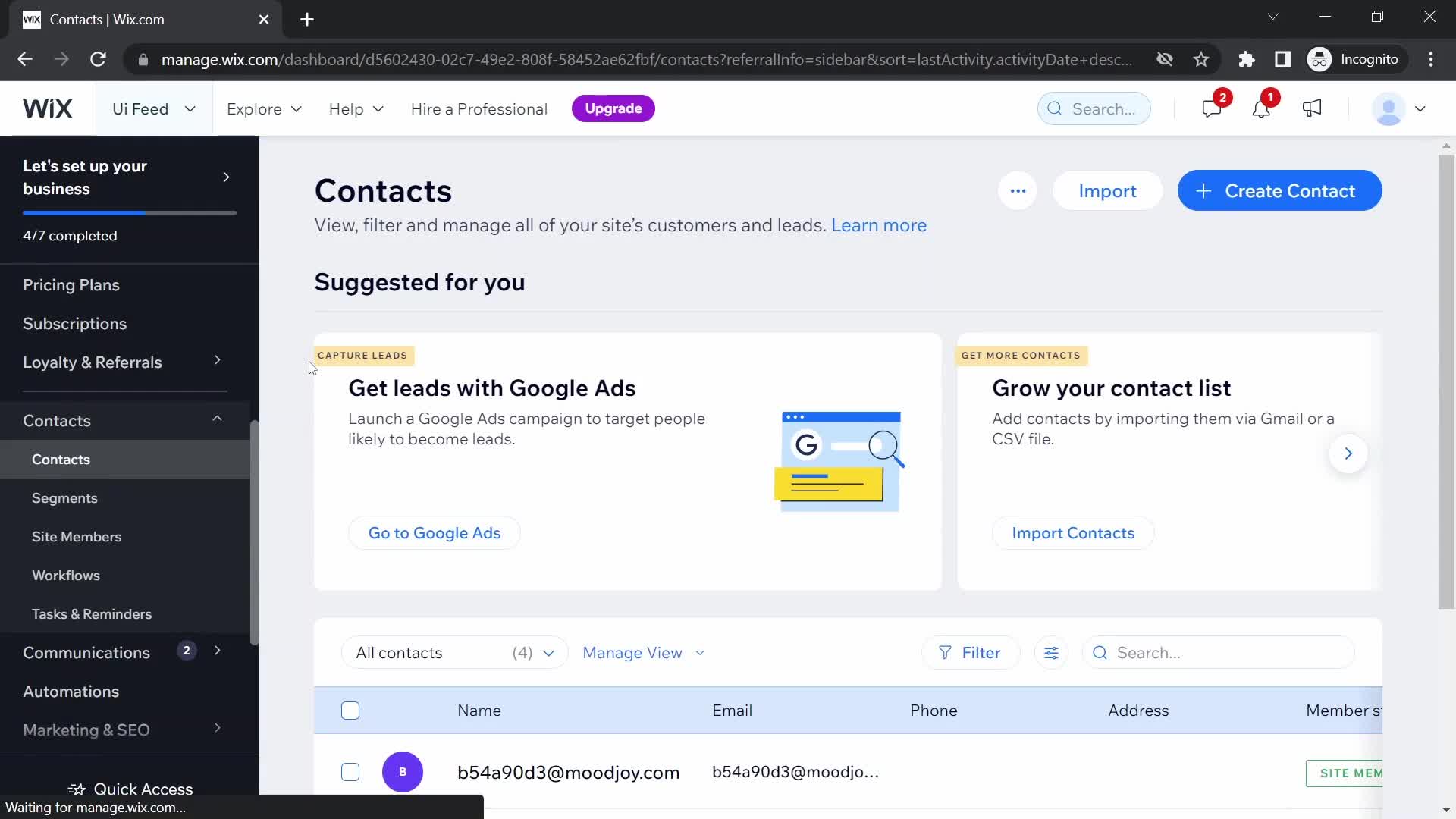
Task: Open contact name b54a90d3@moodjoy.com
Action: [568, 773]
